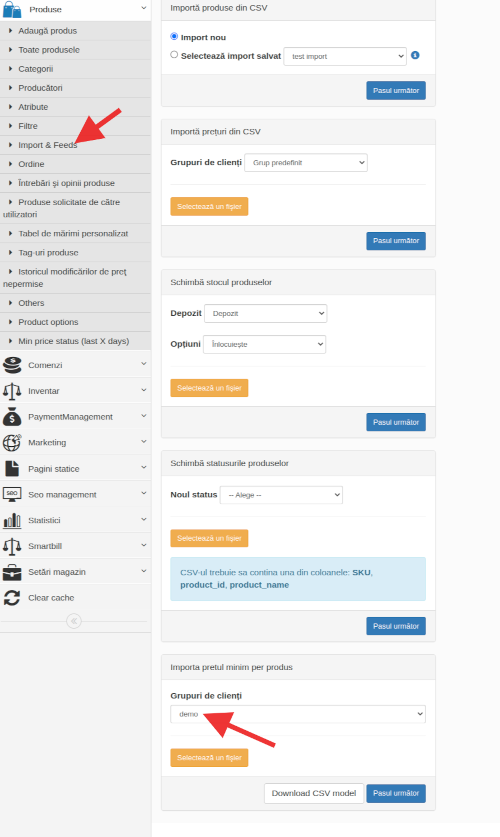Click the info icon beside saved import
Screen dimensions: 500x837
[x=415, y=55]
